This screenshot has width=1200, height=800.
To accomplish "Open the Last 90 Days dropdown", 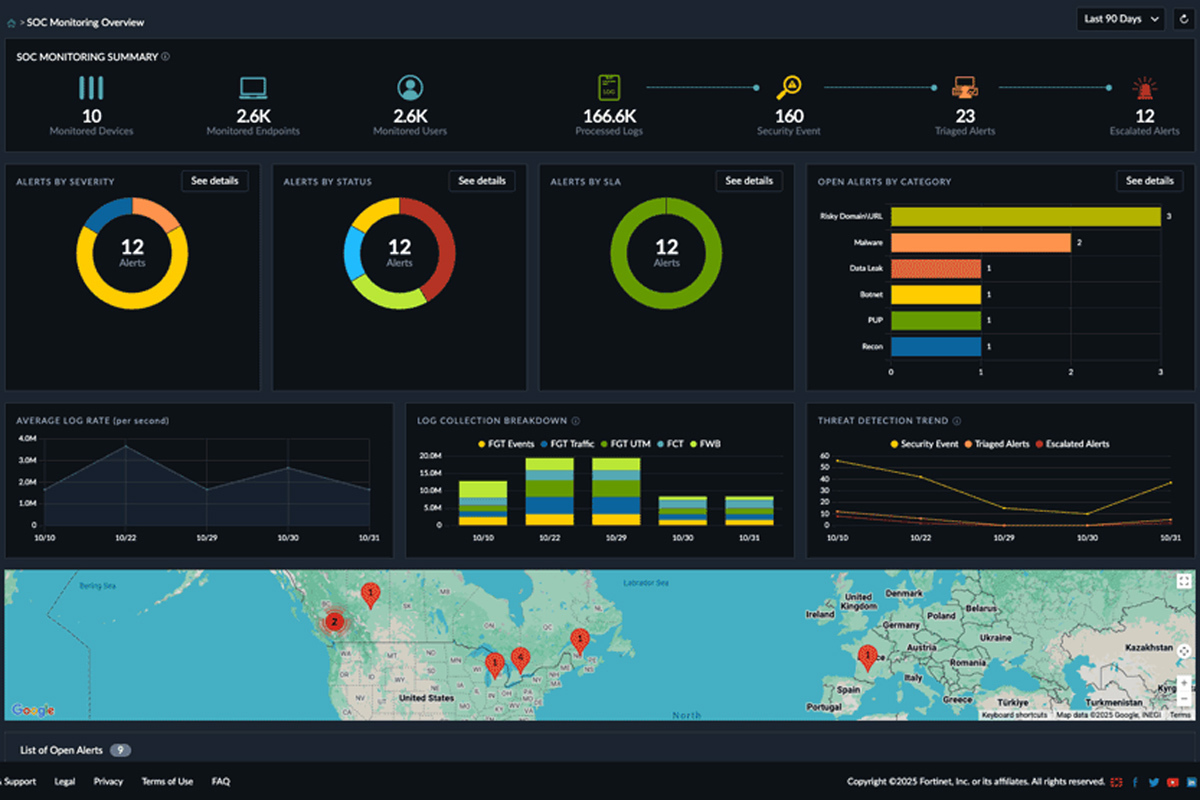I will tap(1121, 18).
